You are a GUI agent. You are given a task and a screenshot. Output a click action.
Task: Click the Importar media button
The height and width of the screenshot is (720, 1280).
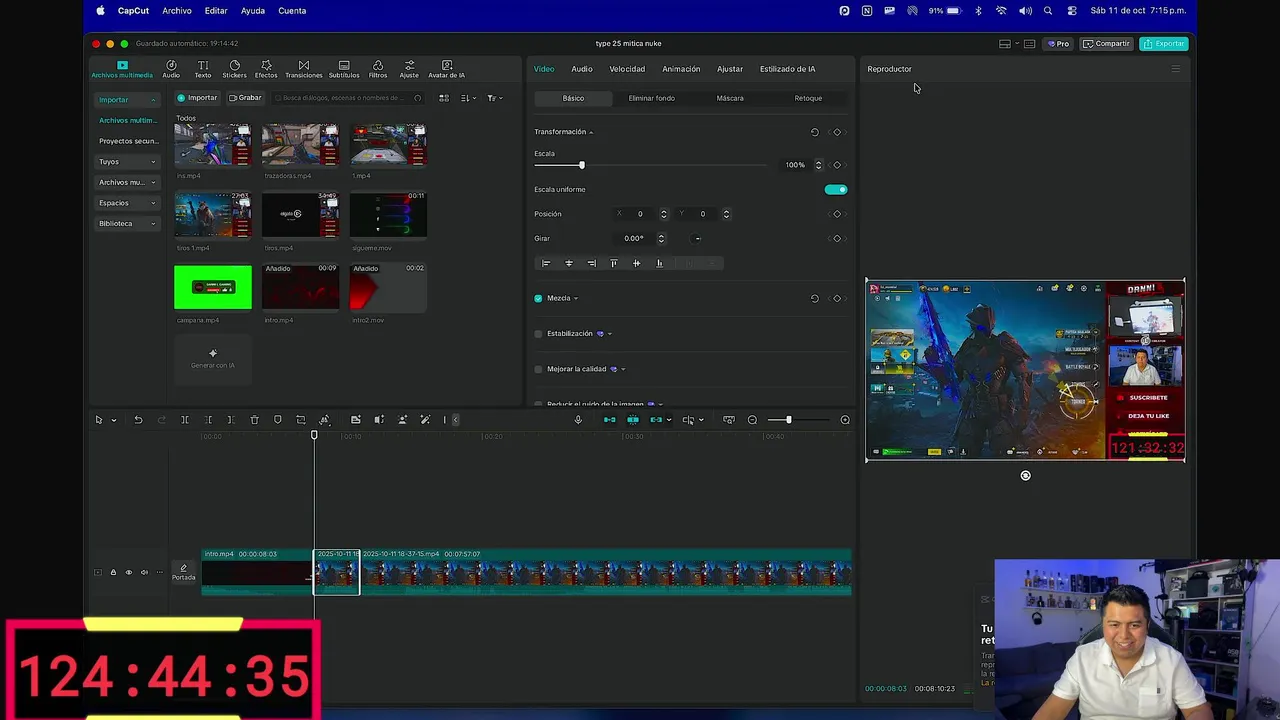197,98
